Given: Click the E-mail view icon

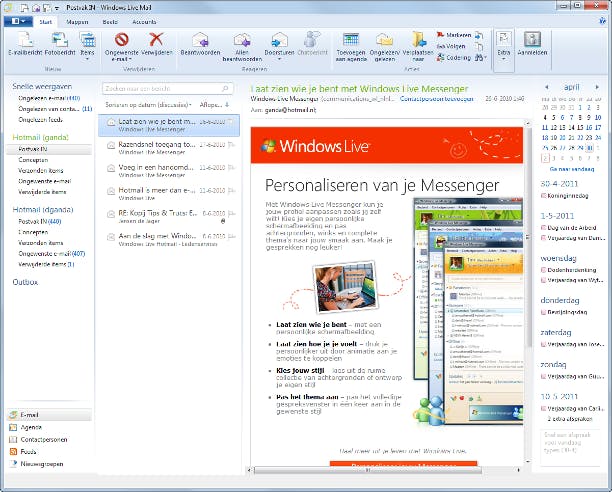Looking at the screenshot, I should click(13, 415).
